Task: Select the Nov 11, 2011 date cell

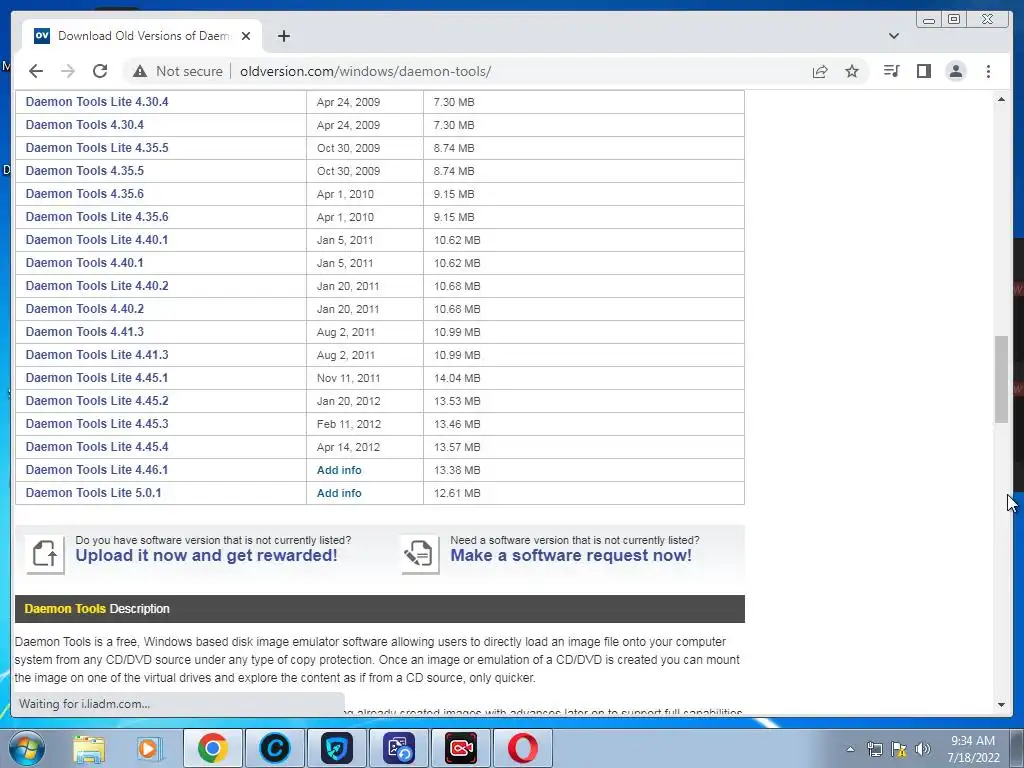Action: pyautogui.click(x=365, y=378)
